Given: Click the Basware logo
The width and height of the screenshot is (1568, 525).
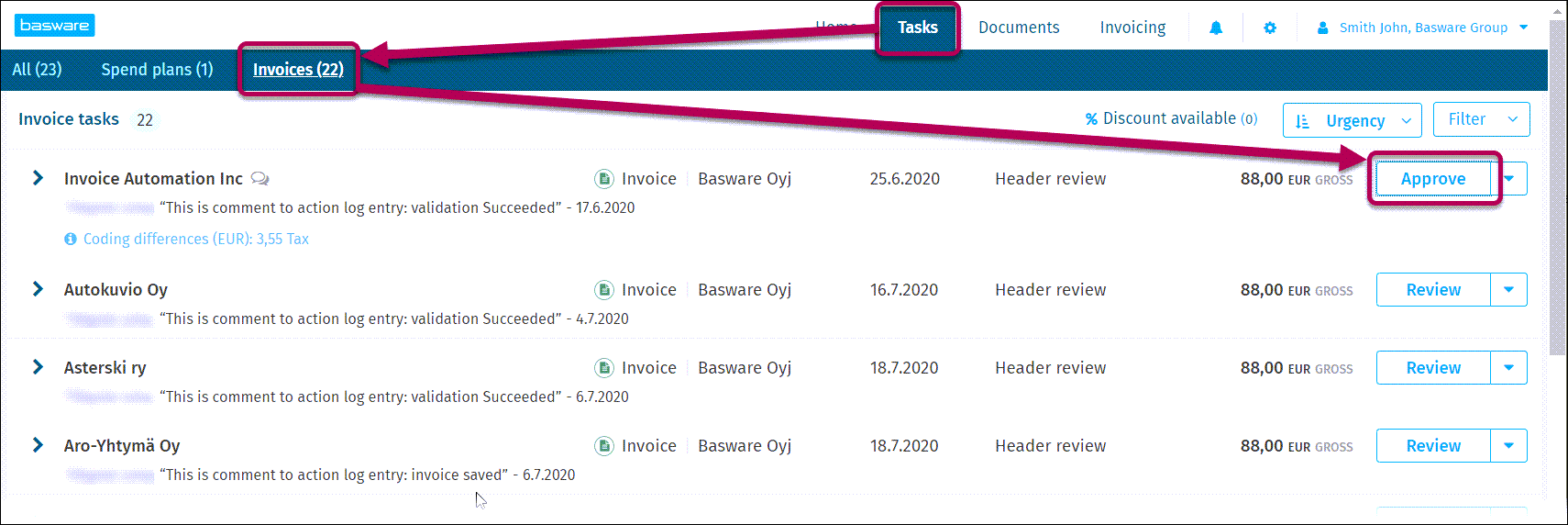Looking at the screenshot, I should coord(55,26).
